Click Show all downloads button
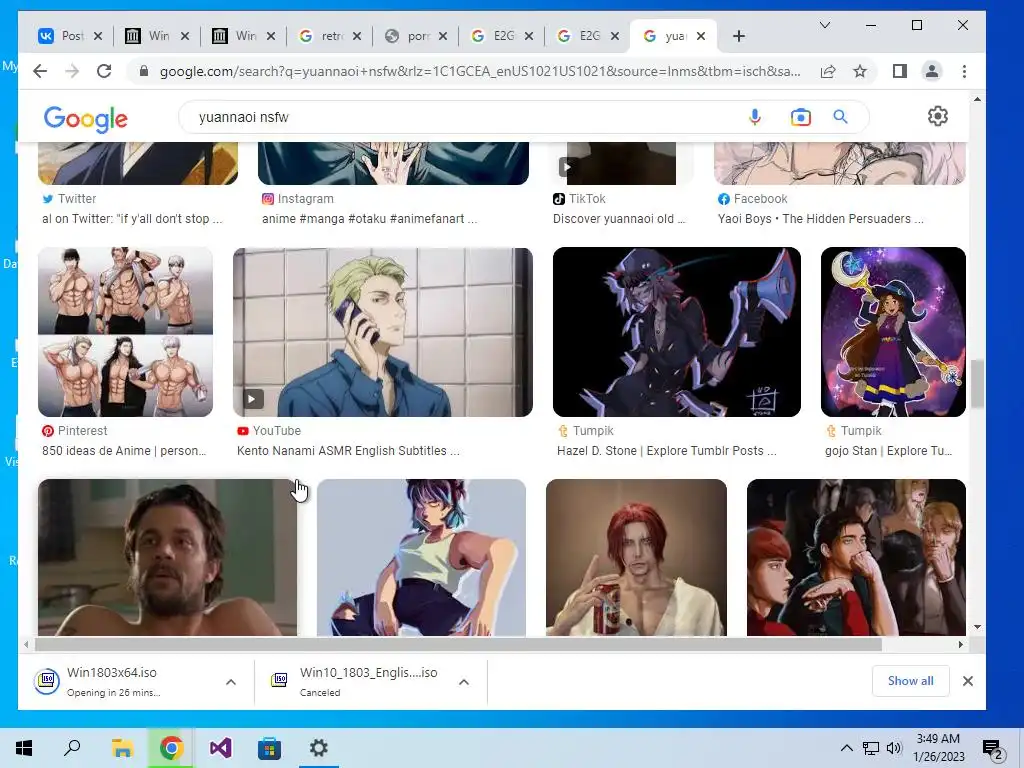The height and width of the screenshot is (768, 1024). [x=910, y=681]
